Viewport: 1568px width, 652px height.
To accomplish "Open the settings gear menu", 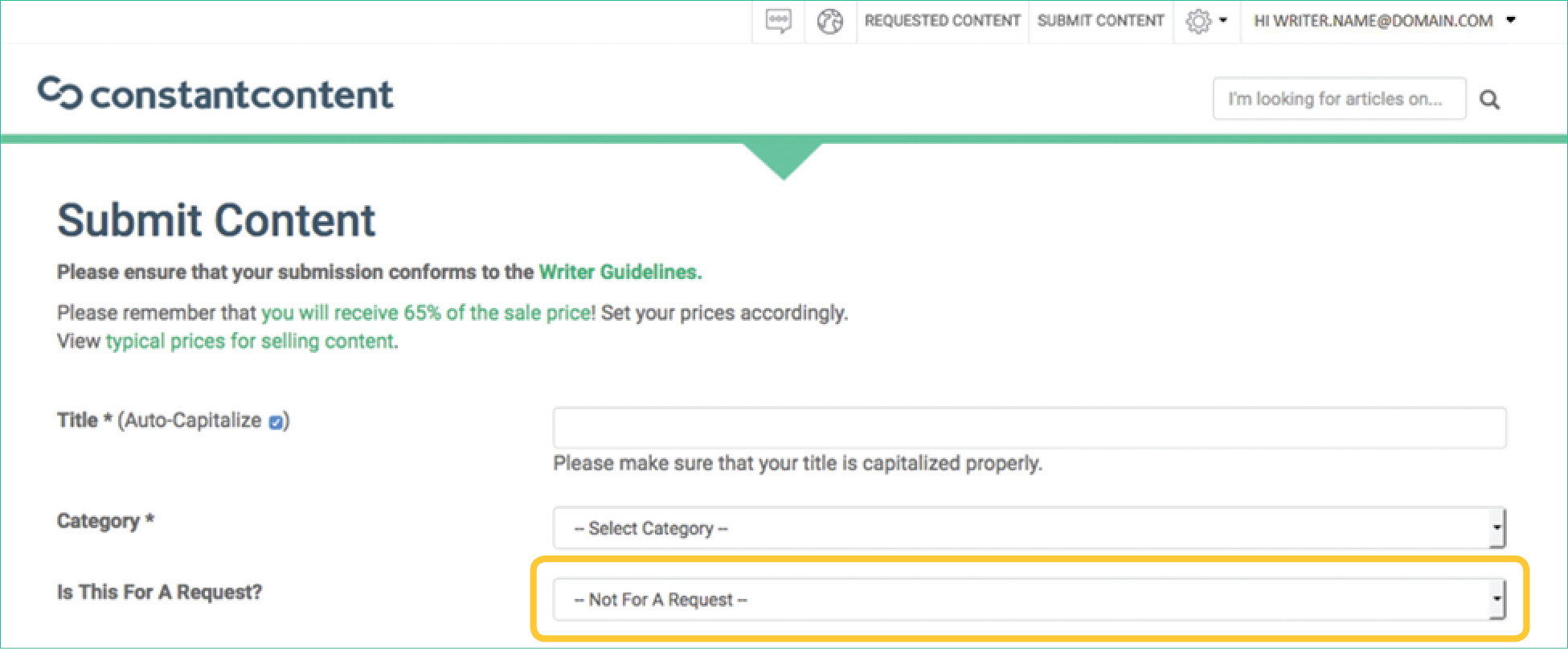I will pos(1205,21).
